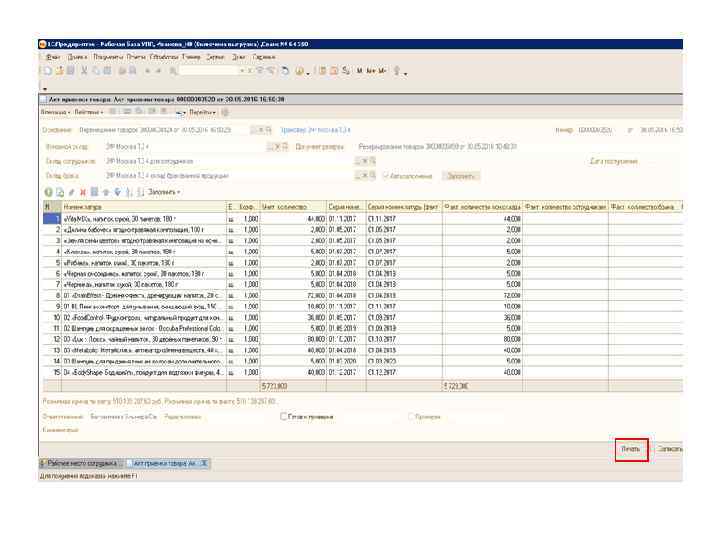Open the search field dropdown arrow
Viewport: 720px width, 540px height.
[x=242, y=71]
